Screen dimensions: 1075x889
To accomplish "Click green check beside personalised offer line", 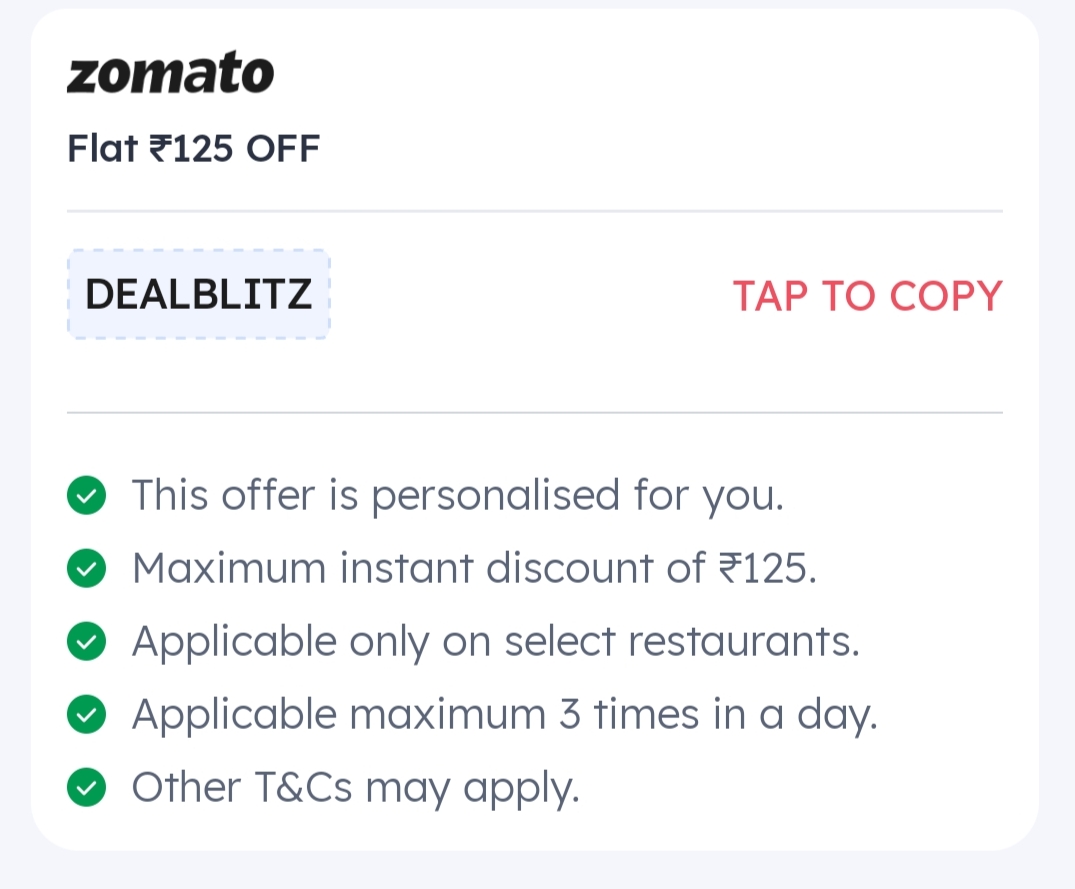I will tap(87, 495).
